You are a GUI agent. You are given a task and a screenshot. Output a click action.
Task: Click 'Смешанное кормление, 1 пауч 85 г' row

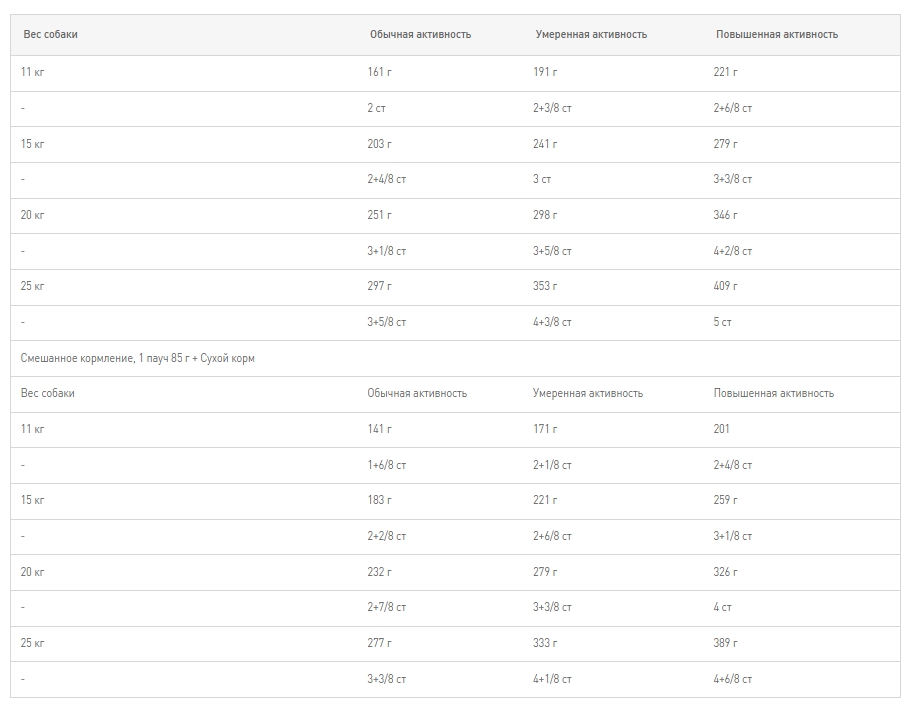138,358
